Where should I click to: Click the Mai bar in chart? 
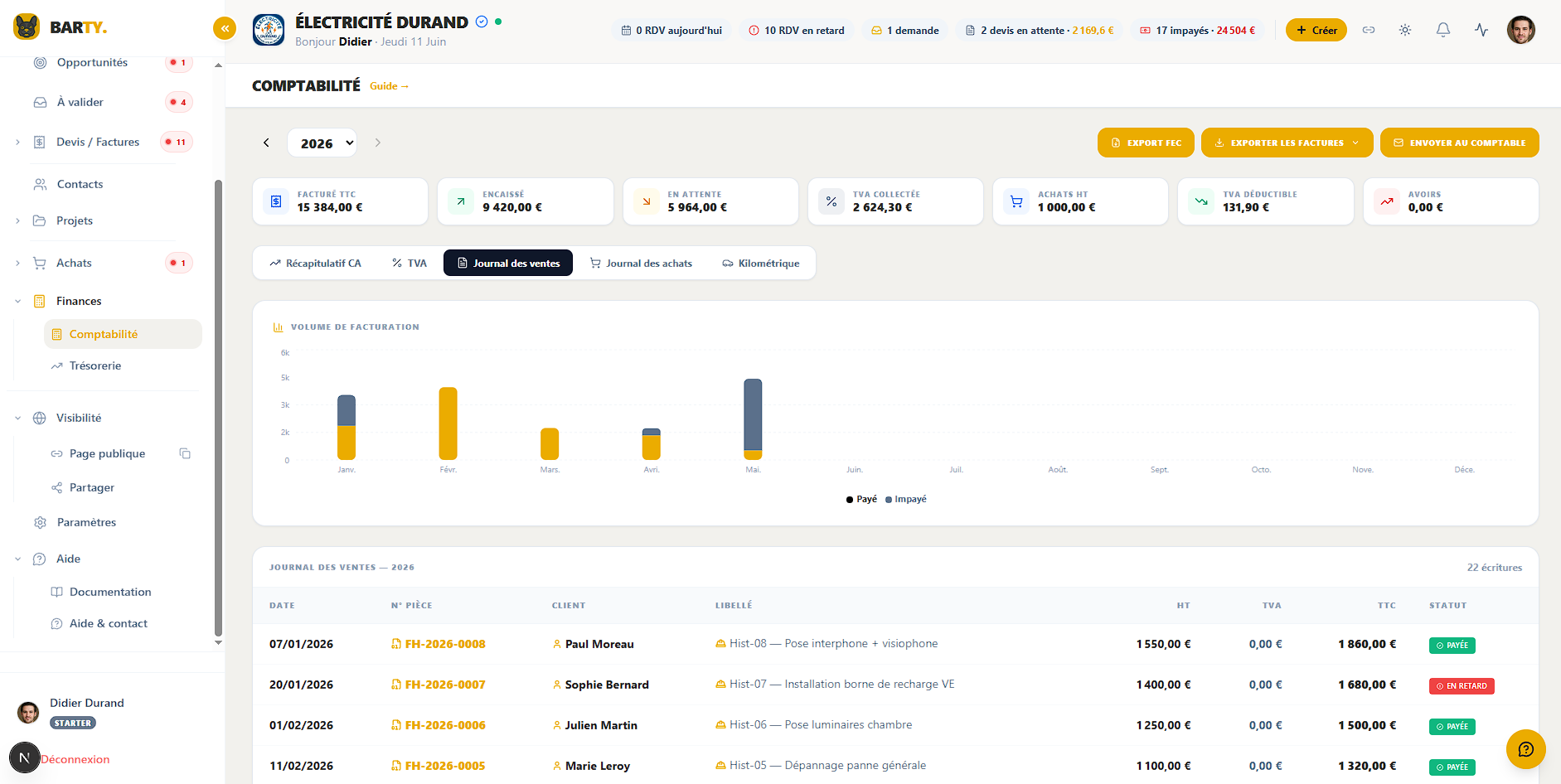(x=753, y=419)
